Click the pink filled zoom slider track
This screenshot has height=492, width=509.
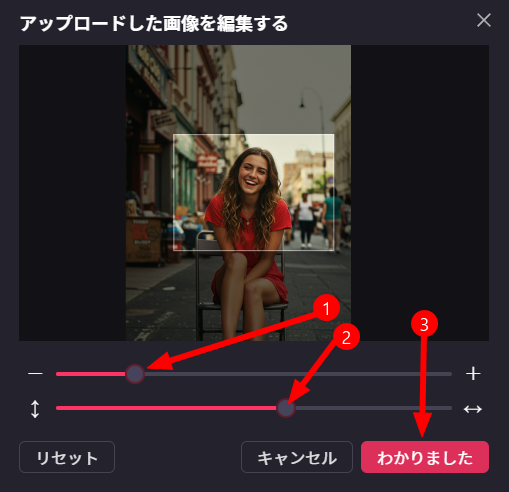point(91,374)
